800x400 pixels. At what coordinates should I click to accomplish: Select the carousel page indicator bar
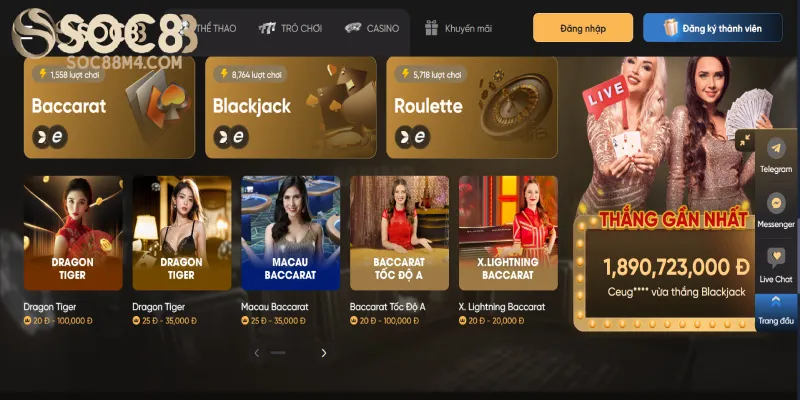coord(278,353)
